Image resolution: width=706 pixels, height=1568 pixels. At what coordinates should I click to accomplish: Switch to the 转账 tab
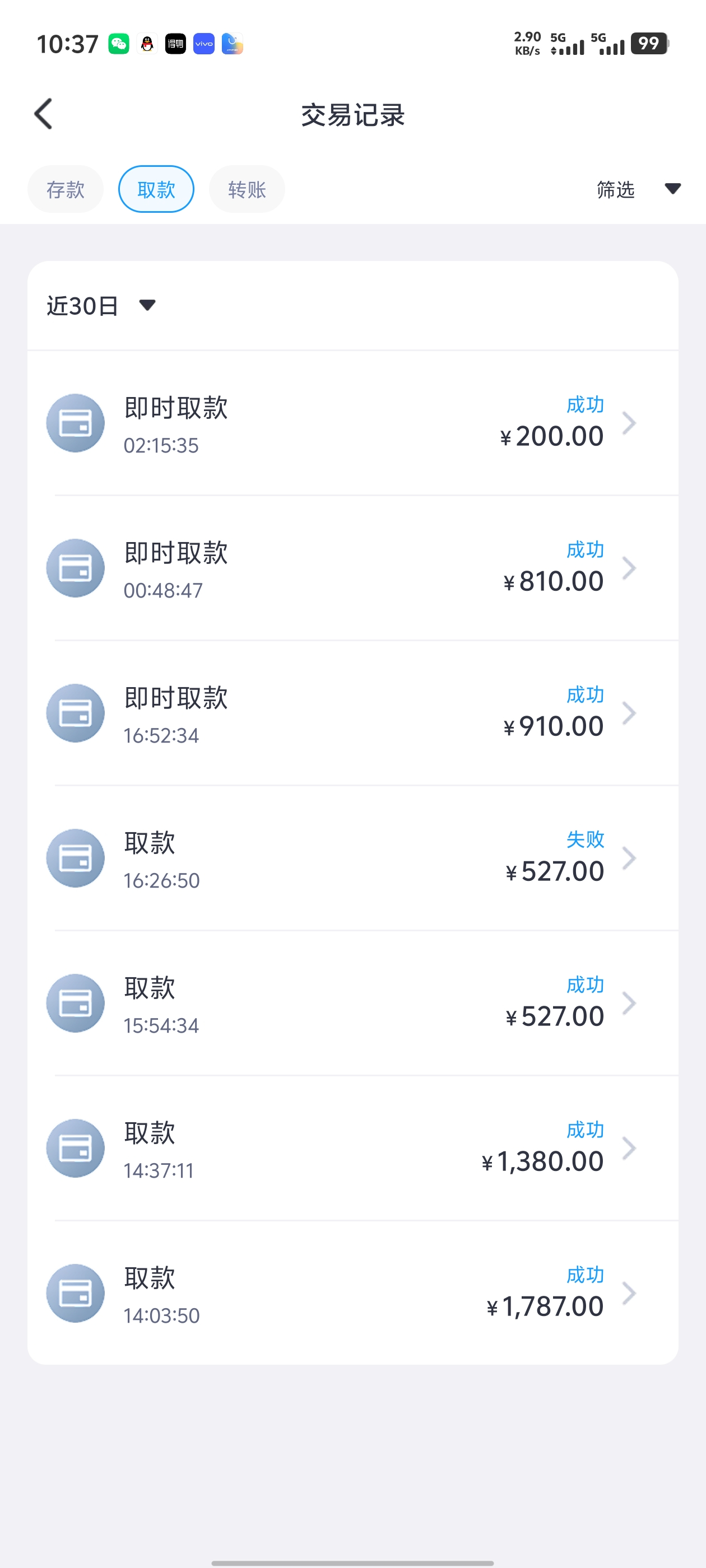[x=247, y=189]
